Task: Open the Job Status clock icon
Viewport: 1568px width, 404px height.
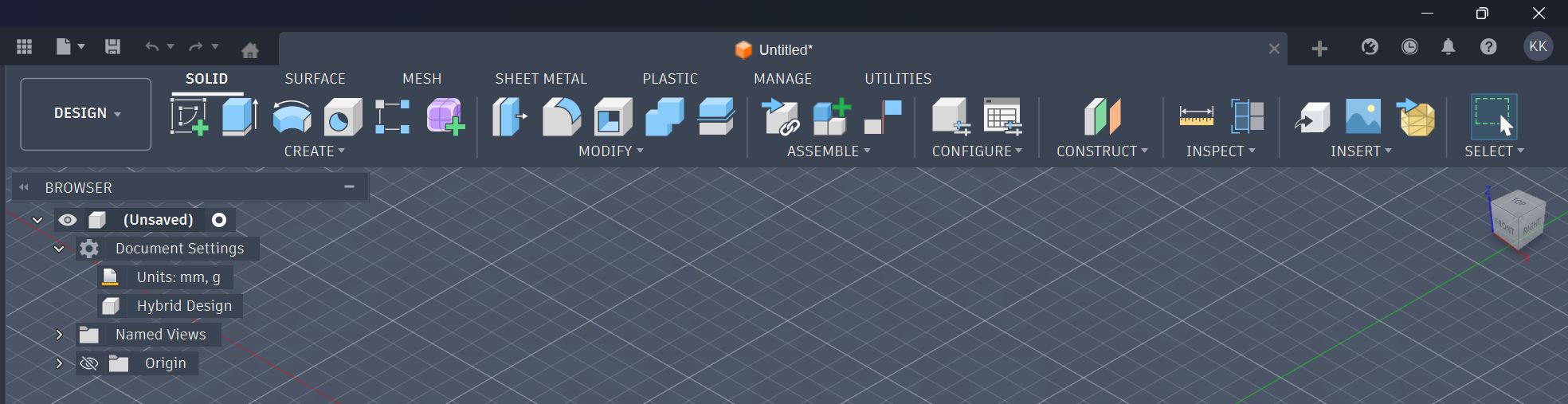Action: point(1409,47)
